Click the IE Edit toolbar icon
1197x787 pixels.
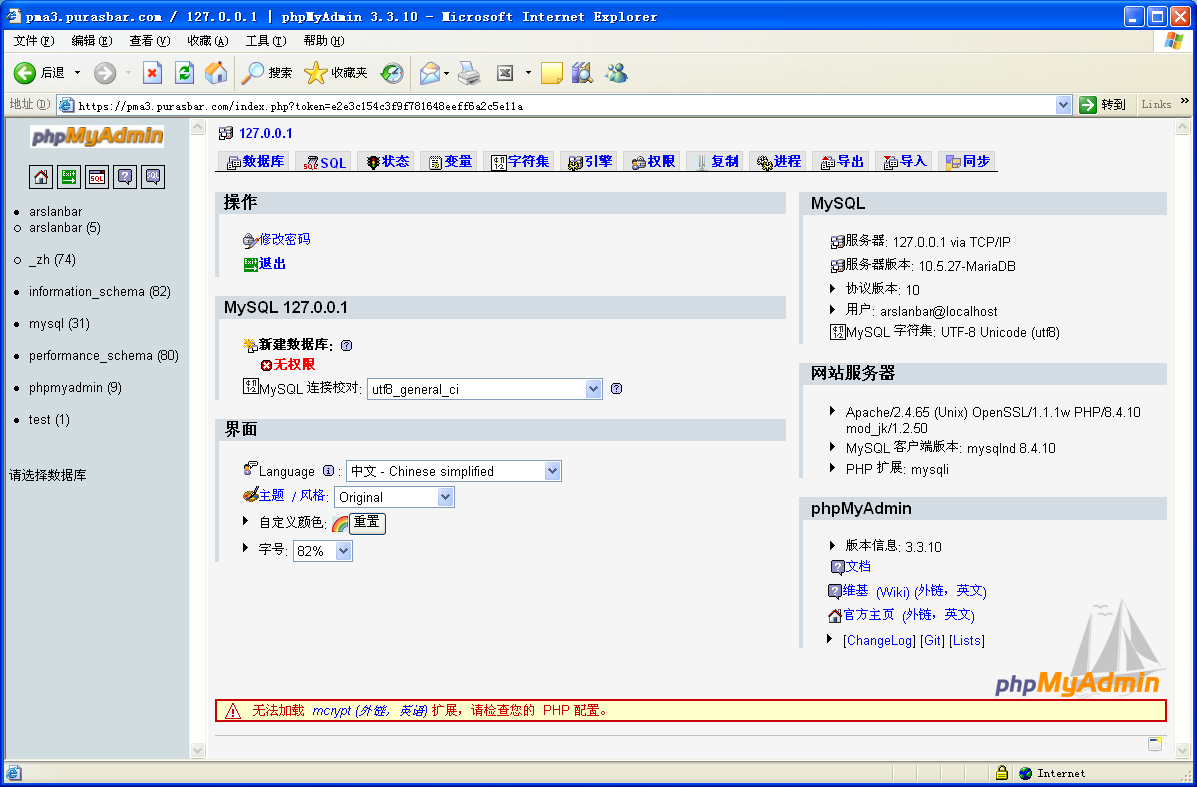tap(505, 73)
